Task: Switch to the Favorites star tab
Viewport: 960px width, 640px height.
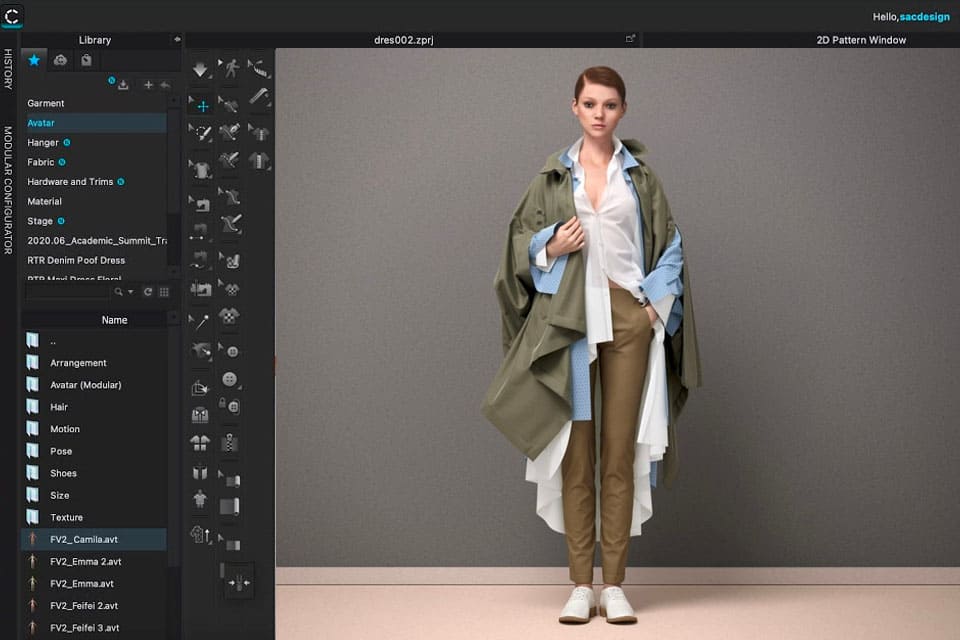Action: click(34, 60)
